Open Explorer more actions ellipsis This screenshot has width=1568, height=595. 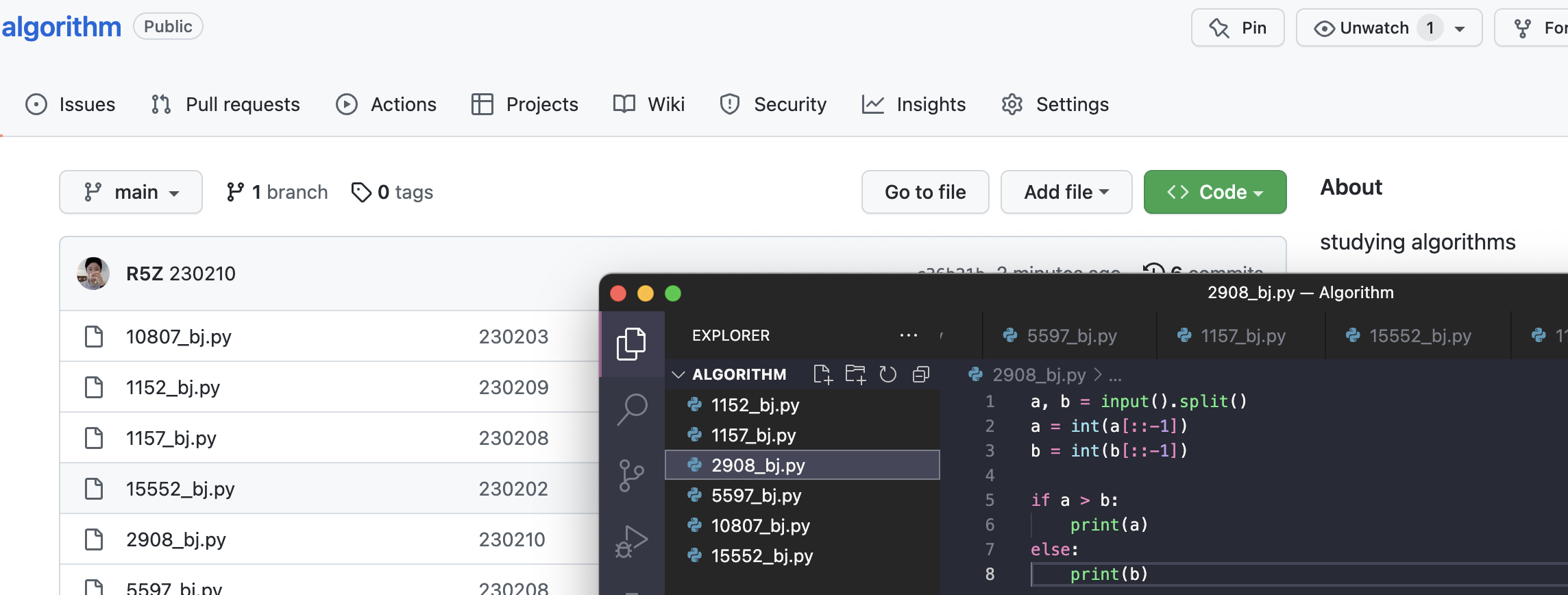pos(909,335)
